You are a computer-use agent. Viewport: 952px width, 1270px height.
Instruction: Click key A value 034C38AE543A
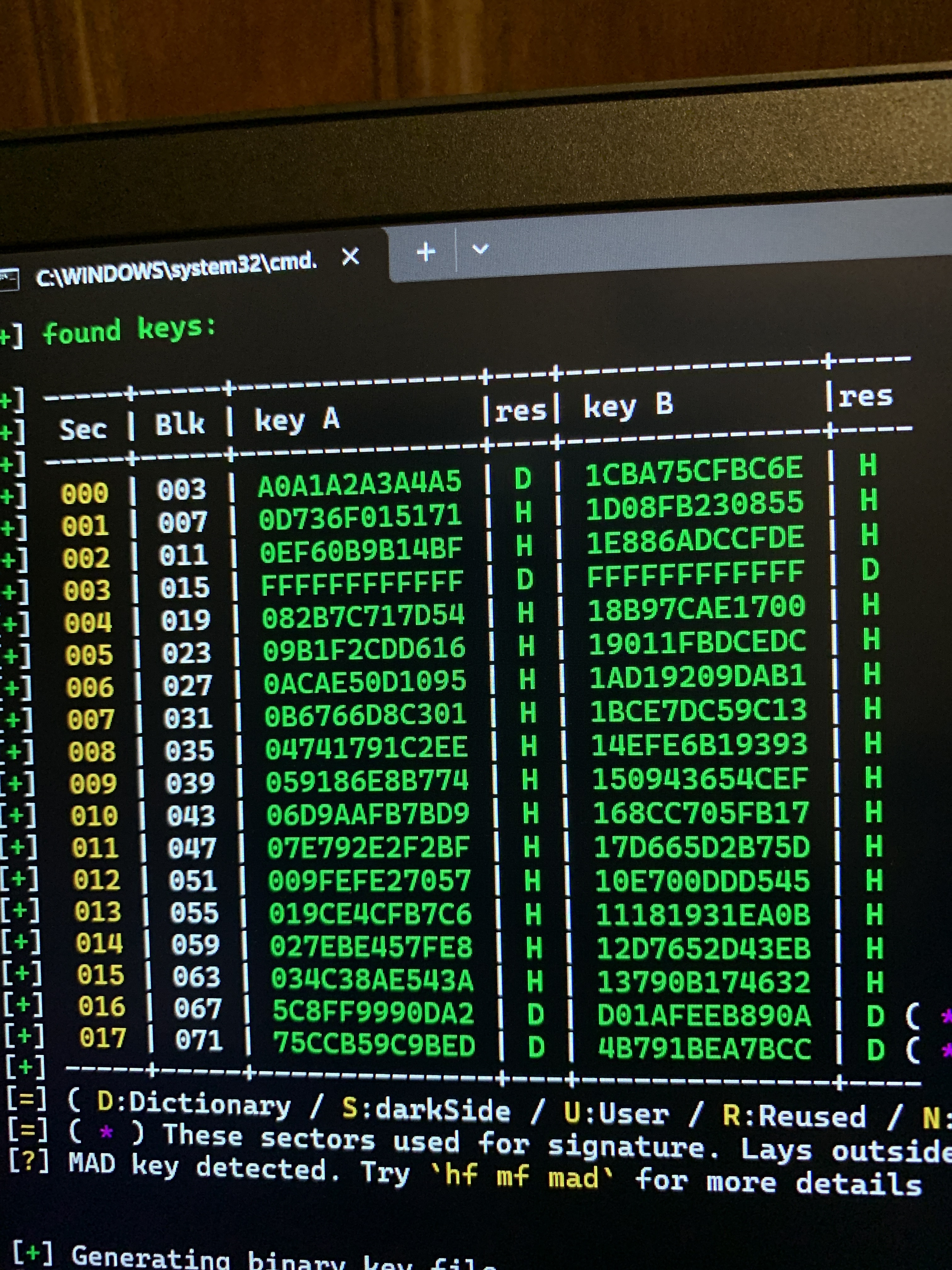click(x=373, y=980)
